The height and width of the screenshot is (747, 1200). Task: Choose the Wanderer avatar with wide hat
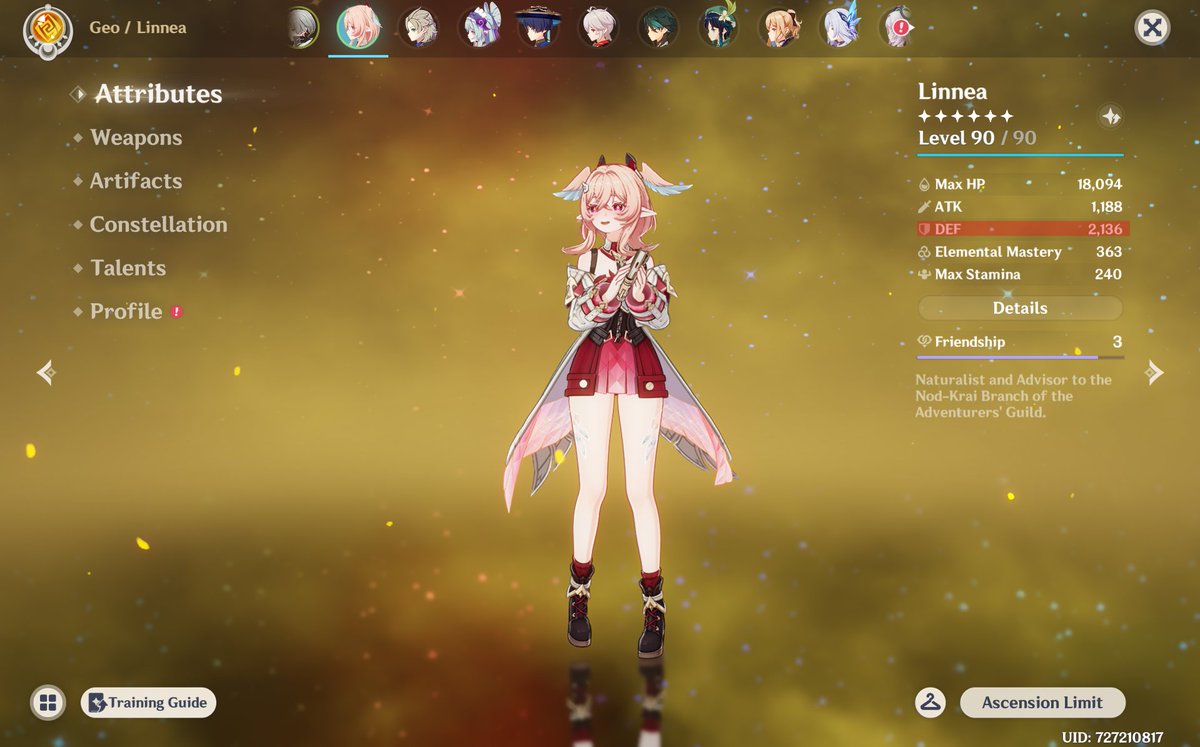[539, 27]
